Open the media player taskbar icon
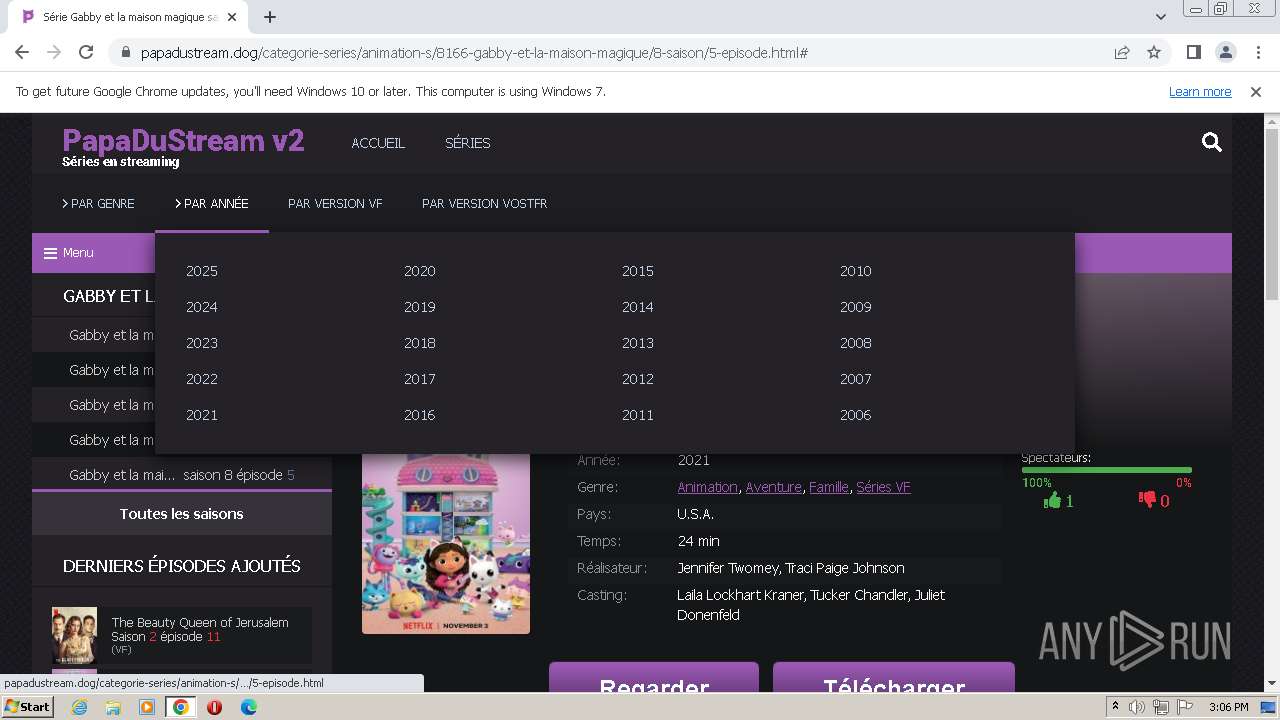The height and width of the screenshot is (720, 1280). [x=147, y=707]
